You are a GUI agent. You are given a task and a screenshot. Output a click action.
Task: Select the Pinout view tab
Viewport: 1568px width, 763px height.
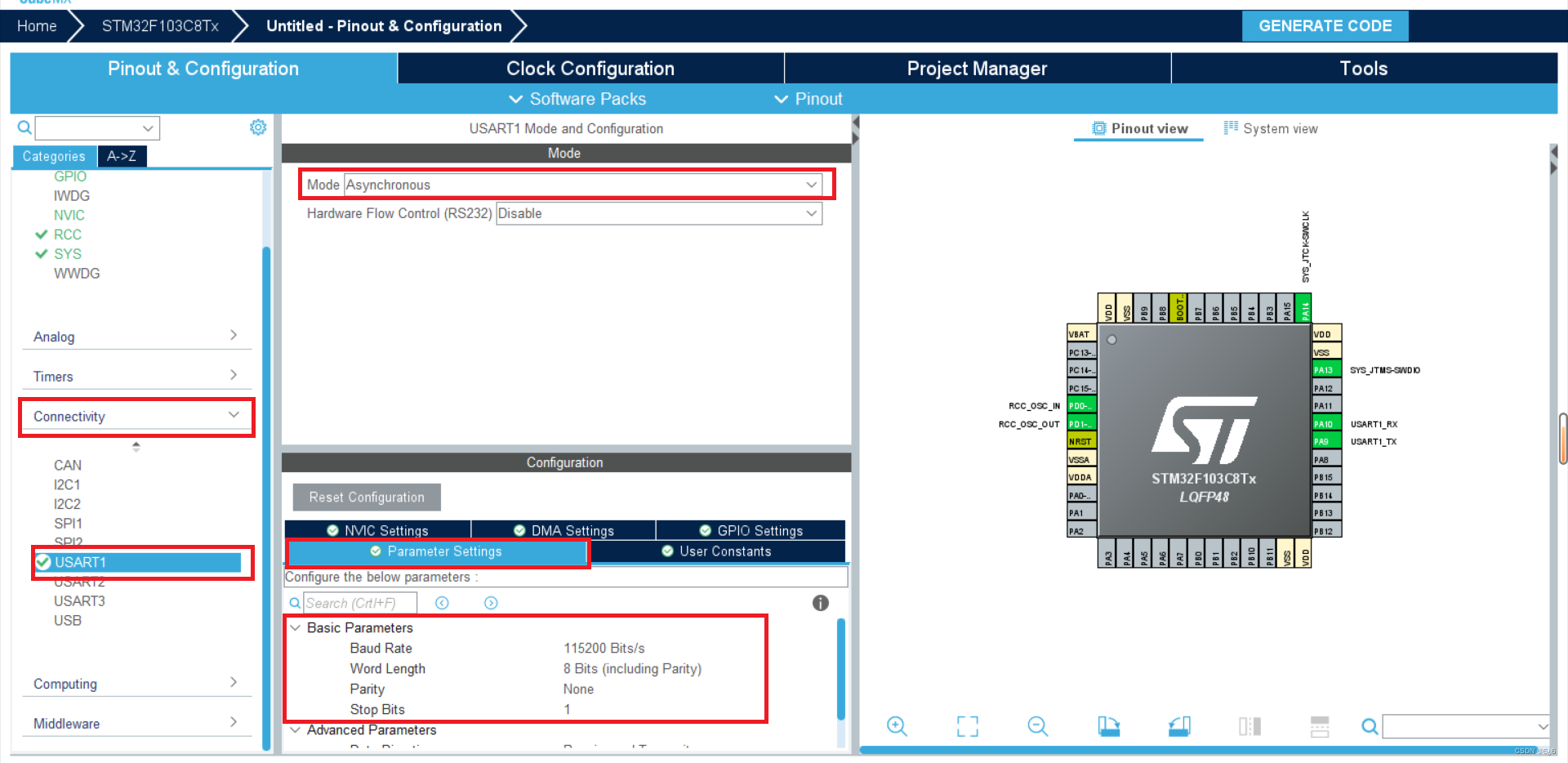click(x=1139, y=128)
